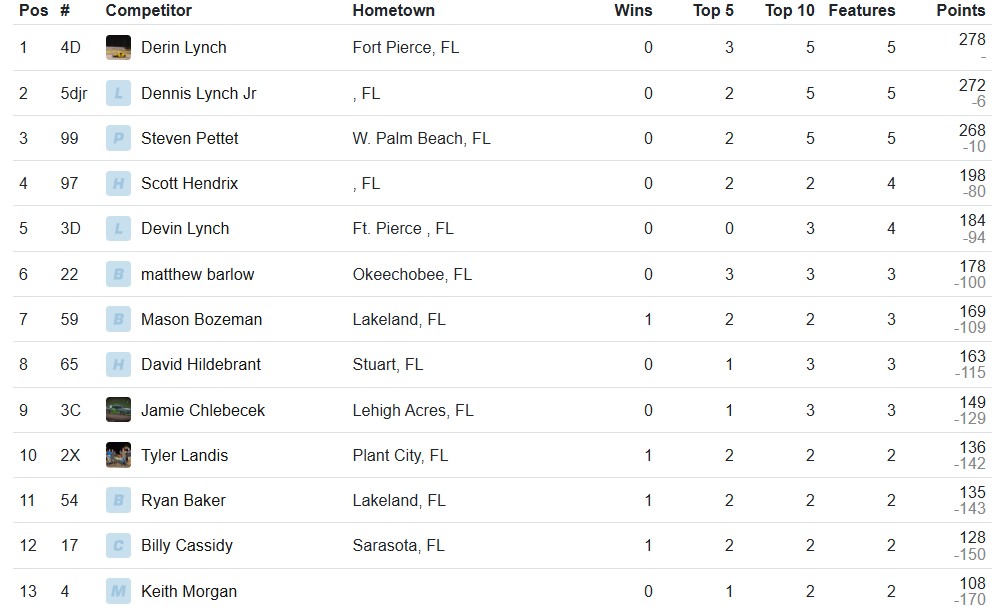Sort by the Top 5 column header
Image resolution: width=998 pixels, height=607 pixels.
(713, 10)
